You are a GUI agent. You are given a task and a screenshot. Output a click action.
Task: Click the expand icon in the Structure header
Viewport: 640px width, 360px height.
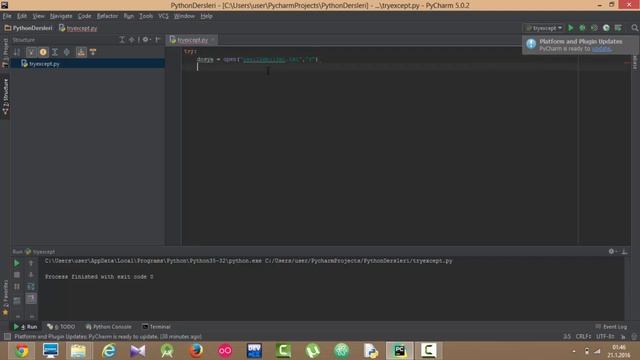[x=122, y=40]
